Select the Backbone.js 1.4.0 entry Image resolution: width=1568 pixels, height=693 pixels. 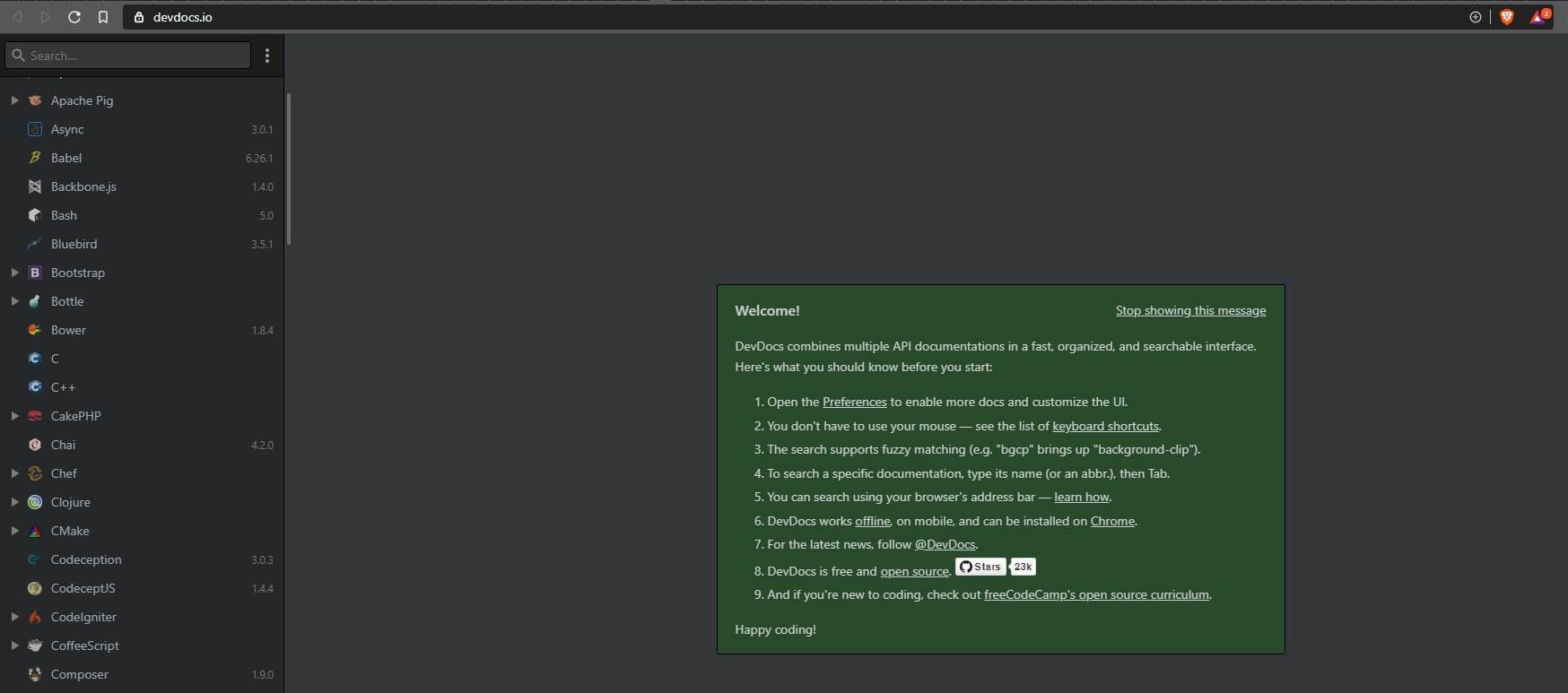point(142,186)
